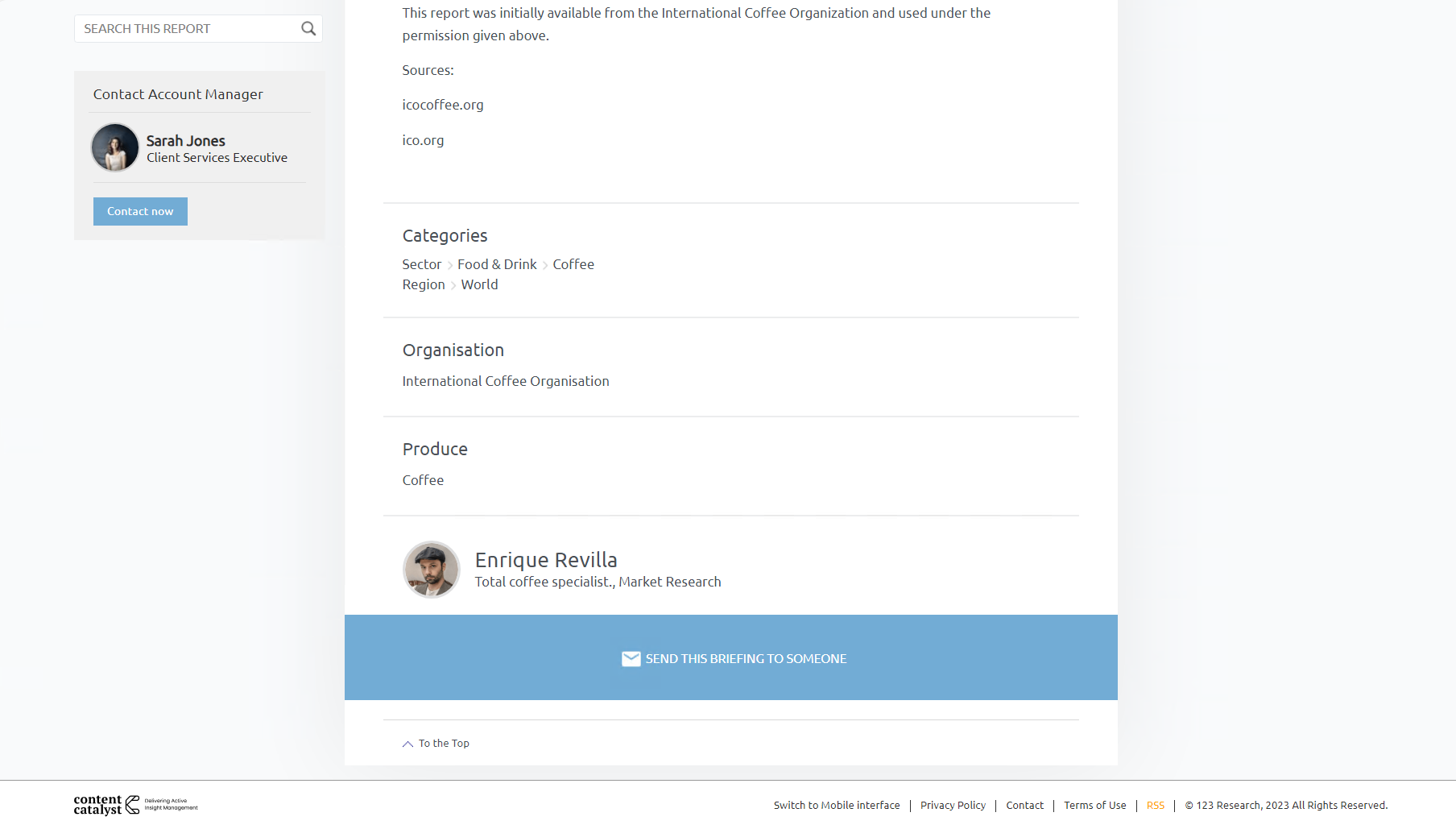Click the RSS feed link

[x=1156, y=805]
